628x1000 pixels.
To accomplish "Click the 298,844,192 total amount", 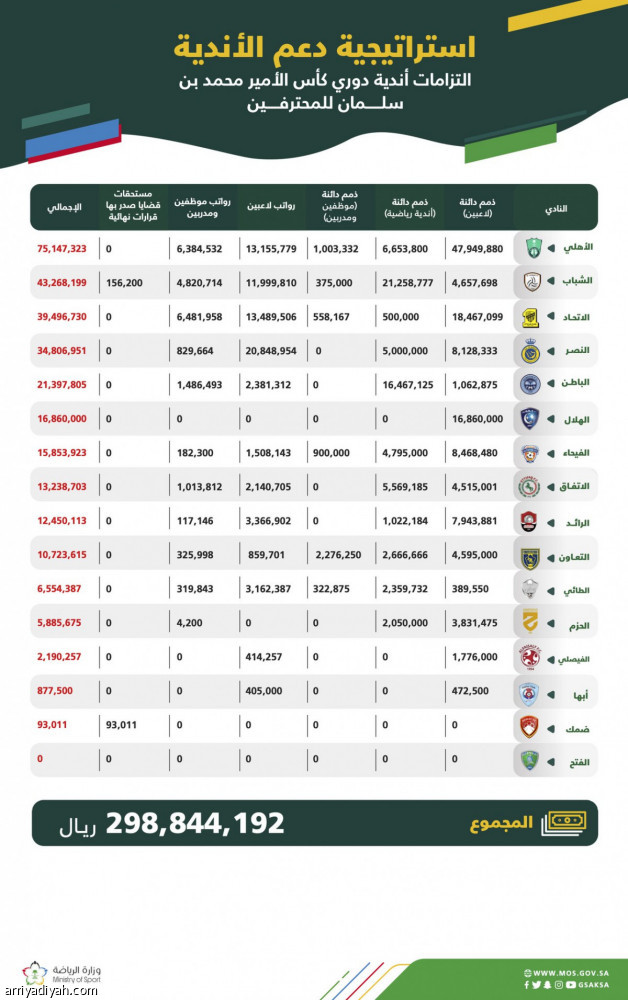I will tap(206, 824).
